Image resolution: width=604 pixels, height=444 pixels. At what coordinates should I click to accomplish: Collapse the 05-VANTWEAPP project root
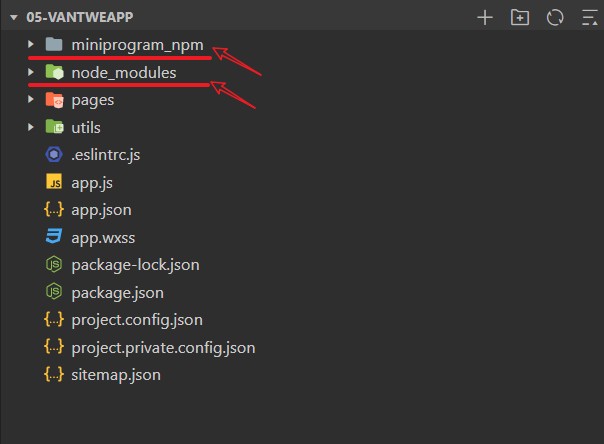(x=12, y=17)
